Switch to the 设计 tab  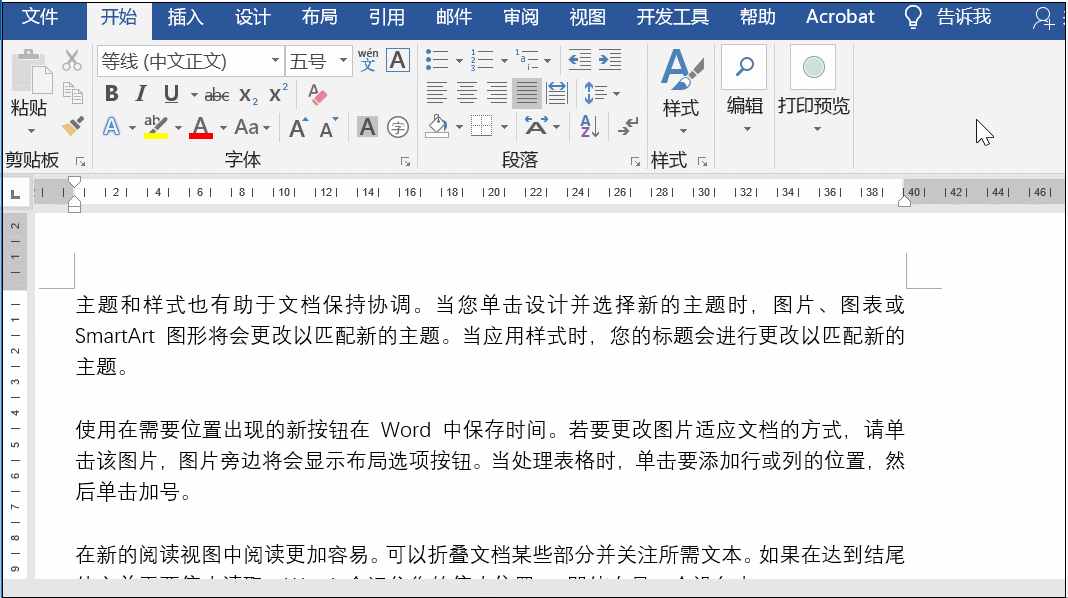pyautogui.click(x=253, y=17)
